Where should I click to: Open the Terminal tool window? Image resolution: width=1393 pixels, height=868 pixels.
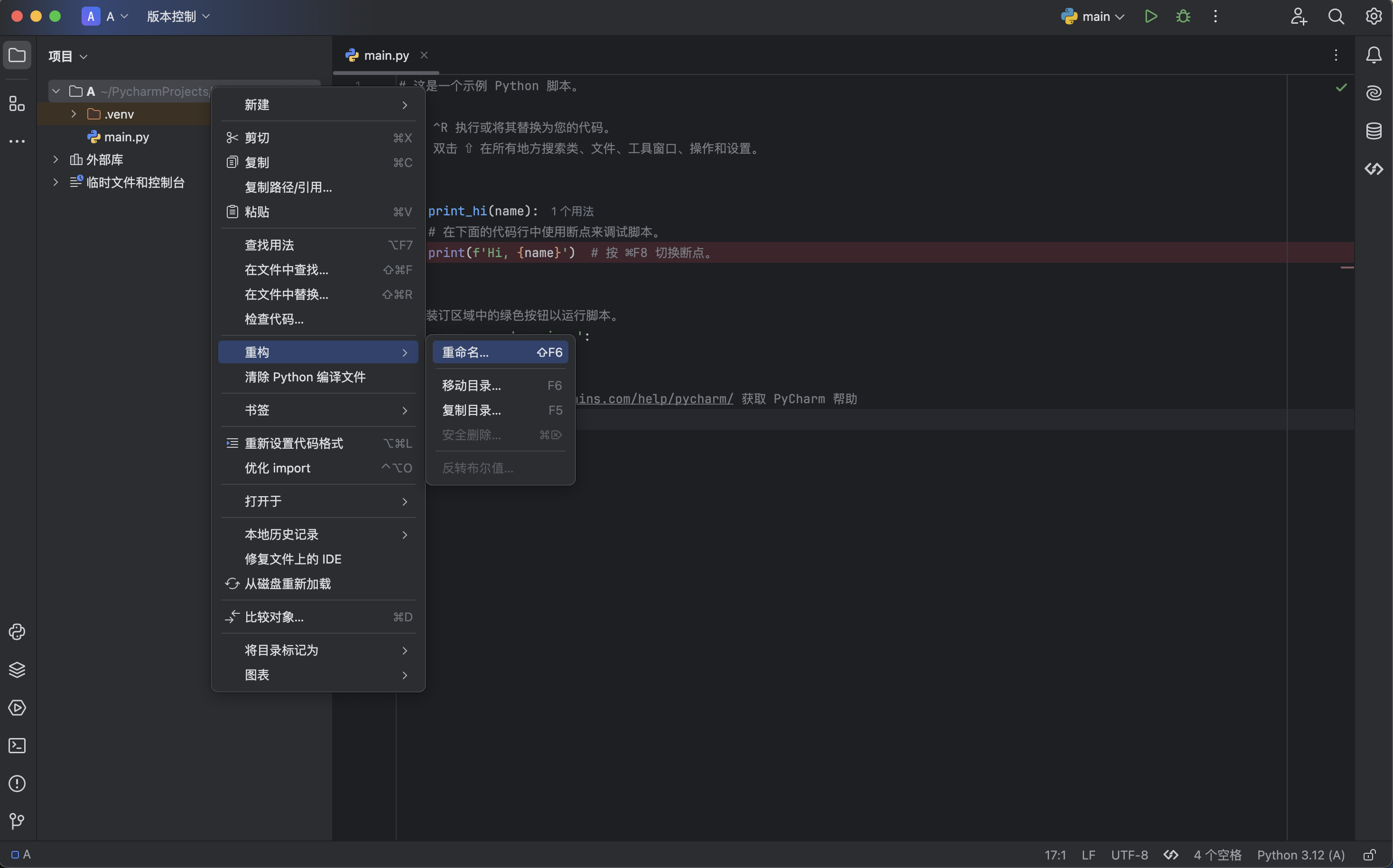click(17, 746)
